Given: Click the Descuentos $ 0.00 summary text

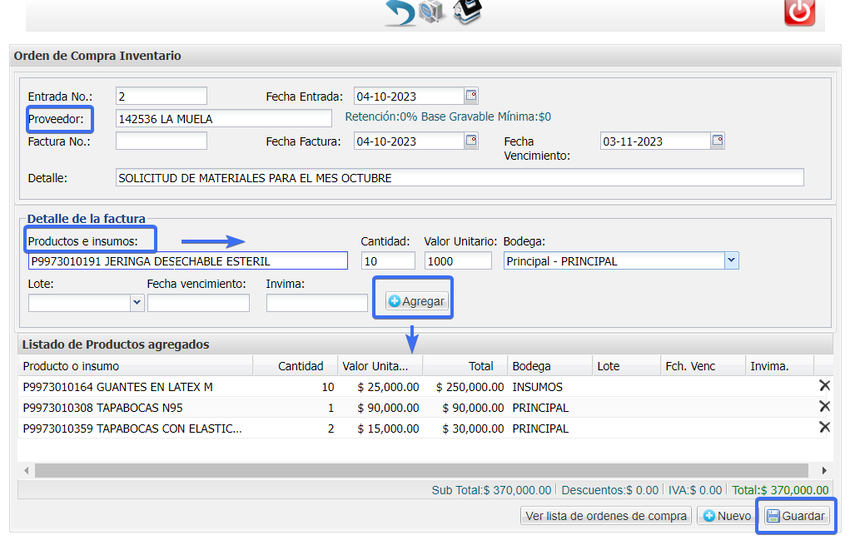Looking at the screenshot, I should [x=610, y=490].
